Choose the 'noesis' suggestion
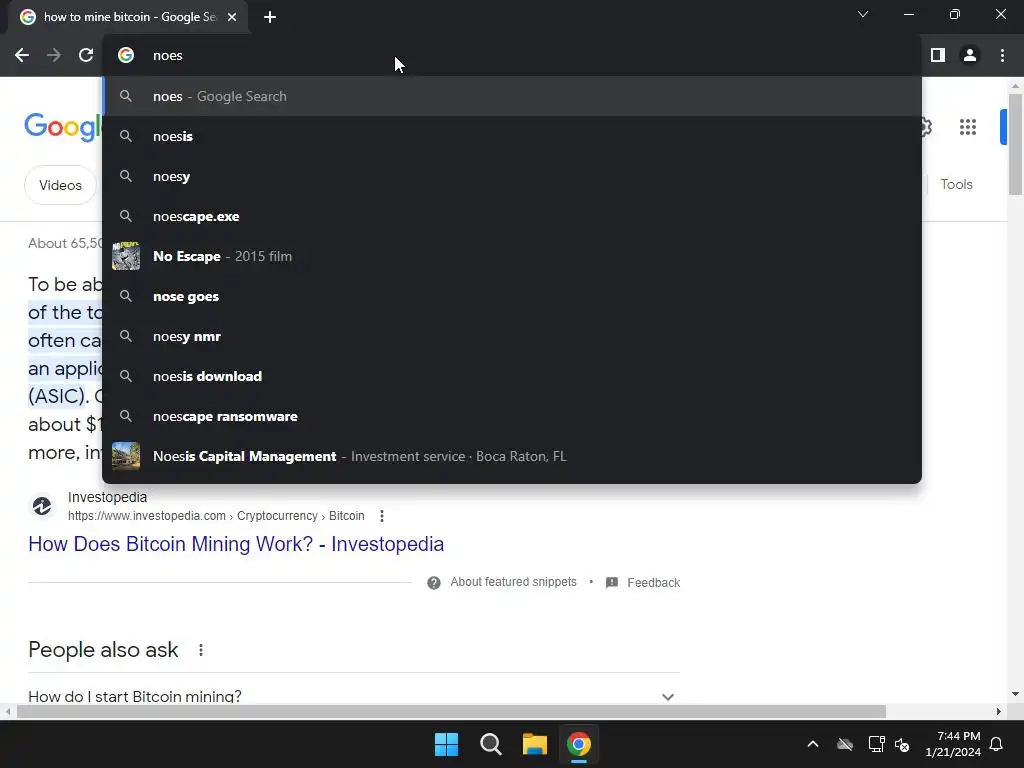The width and height of the screenshot is (1024, 768). pyautogui.click(x=512, y=136)
